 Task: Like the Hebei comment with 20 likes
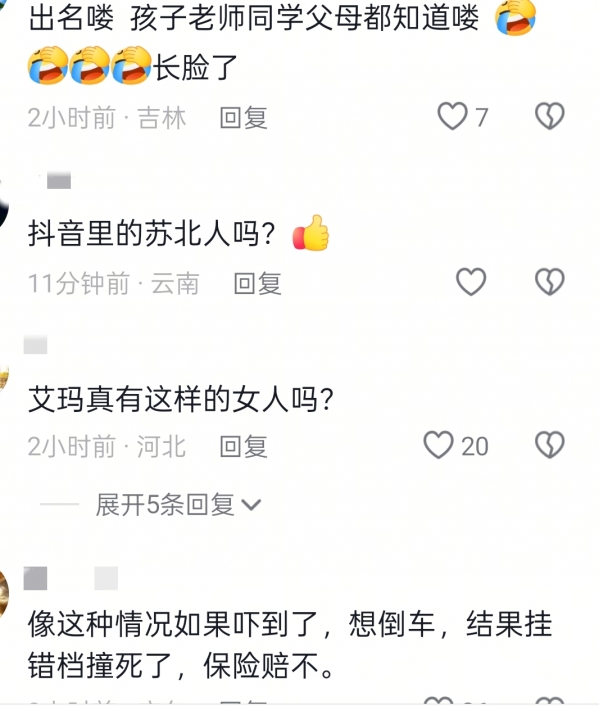point(438,445)
